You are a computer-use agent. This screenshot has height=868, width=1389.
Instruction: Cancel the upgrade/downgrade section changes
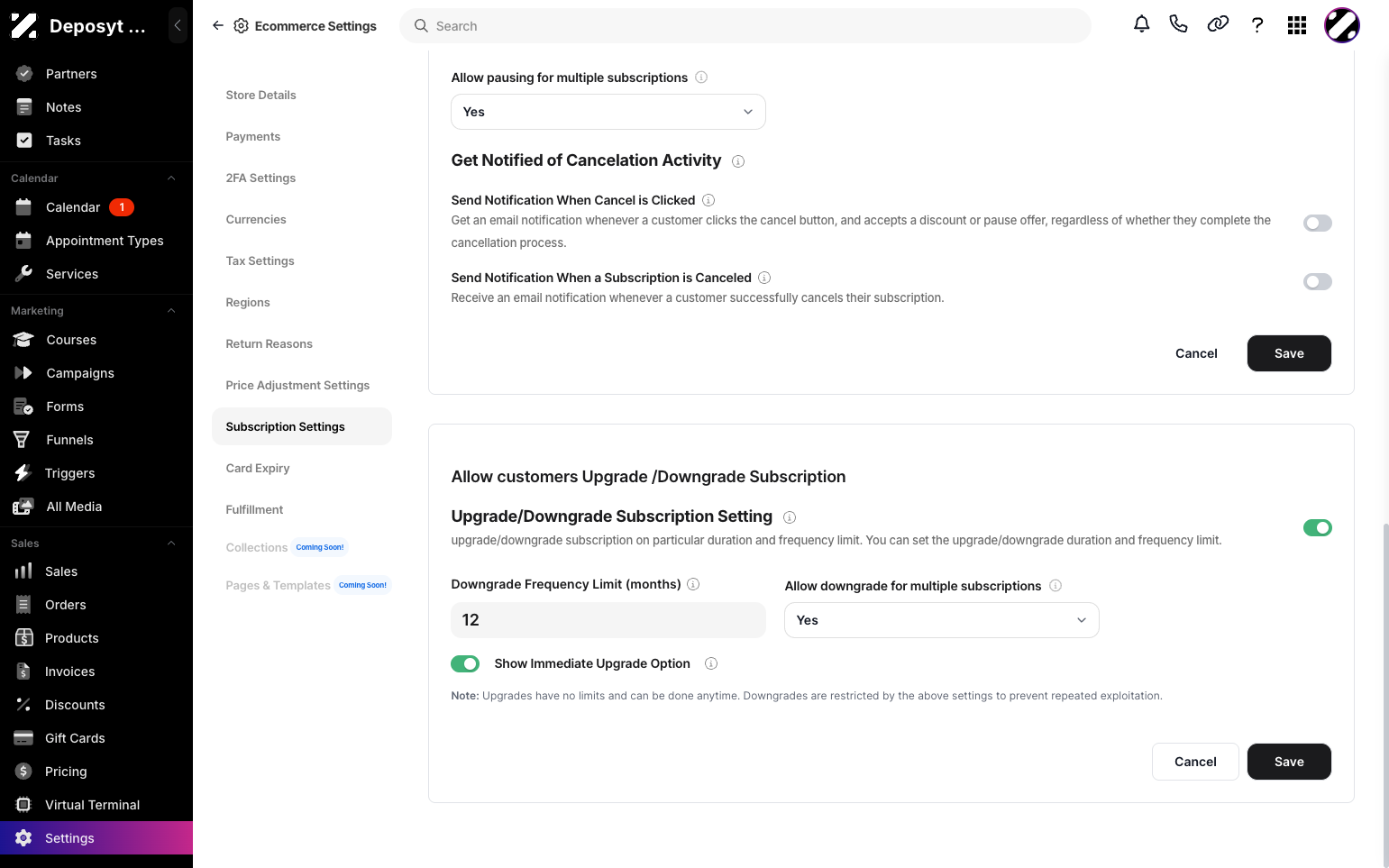click(x=1195, y=762)
